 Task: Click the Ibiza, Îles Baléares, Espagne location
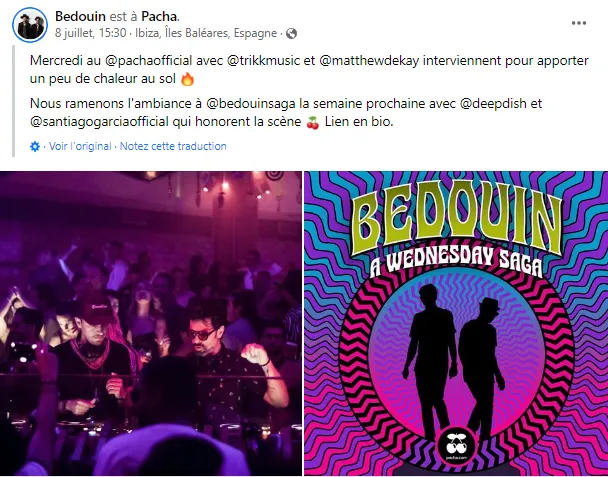(x=206, y=33)
